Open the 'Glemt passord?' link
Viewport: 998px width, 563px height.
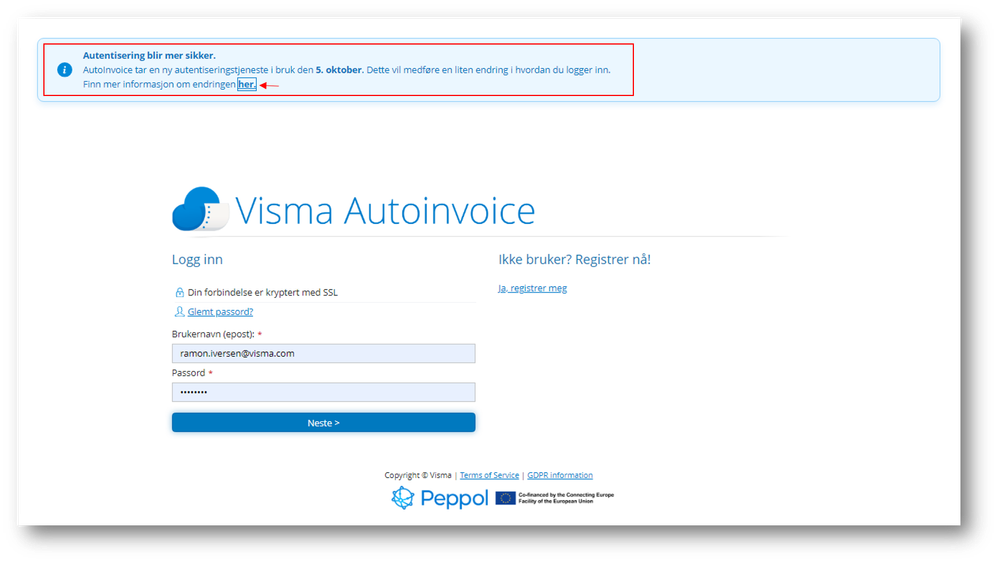220,312
